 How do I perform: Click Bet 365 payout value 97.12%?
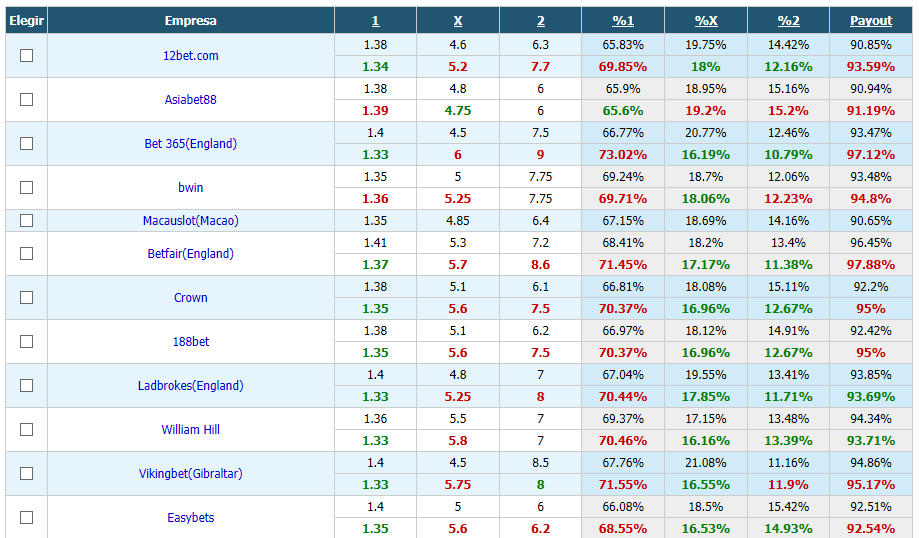pyautogui.click(x=871, y=155)
